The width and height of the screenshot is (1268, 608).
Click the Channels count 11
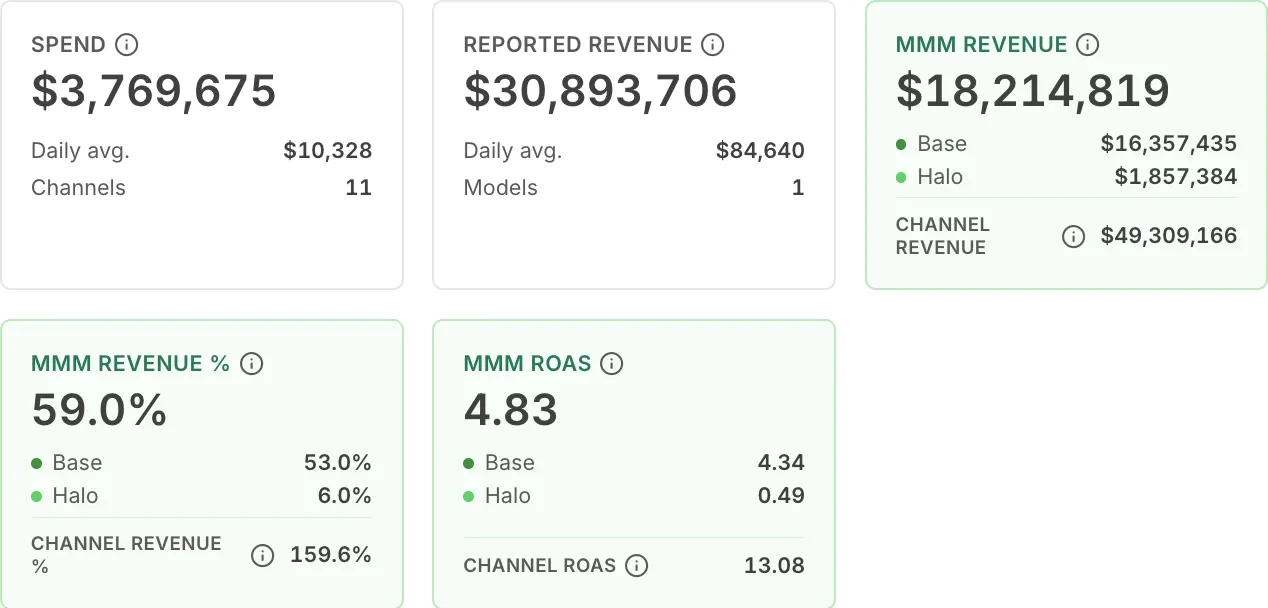pos(359,188)
